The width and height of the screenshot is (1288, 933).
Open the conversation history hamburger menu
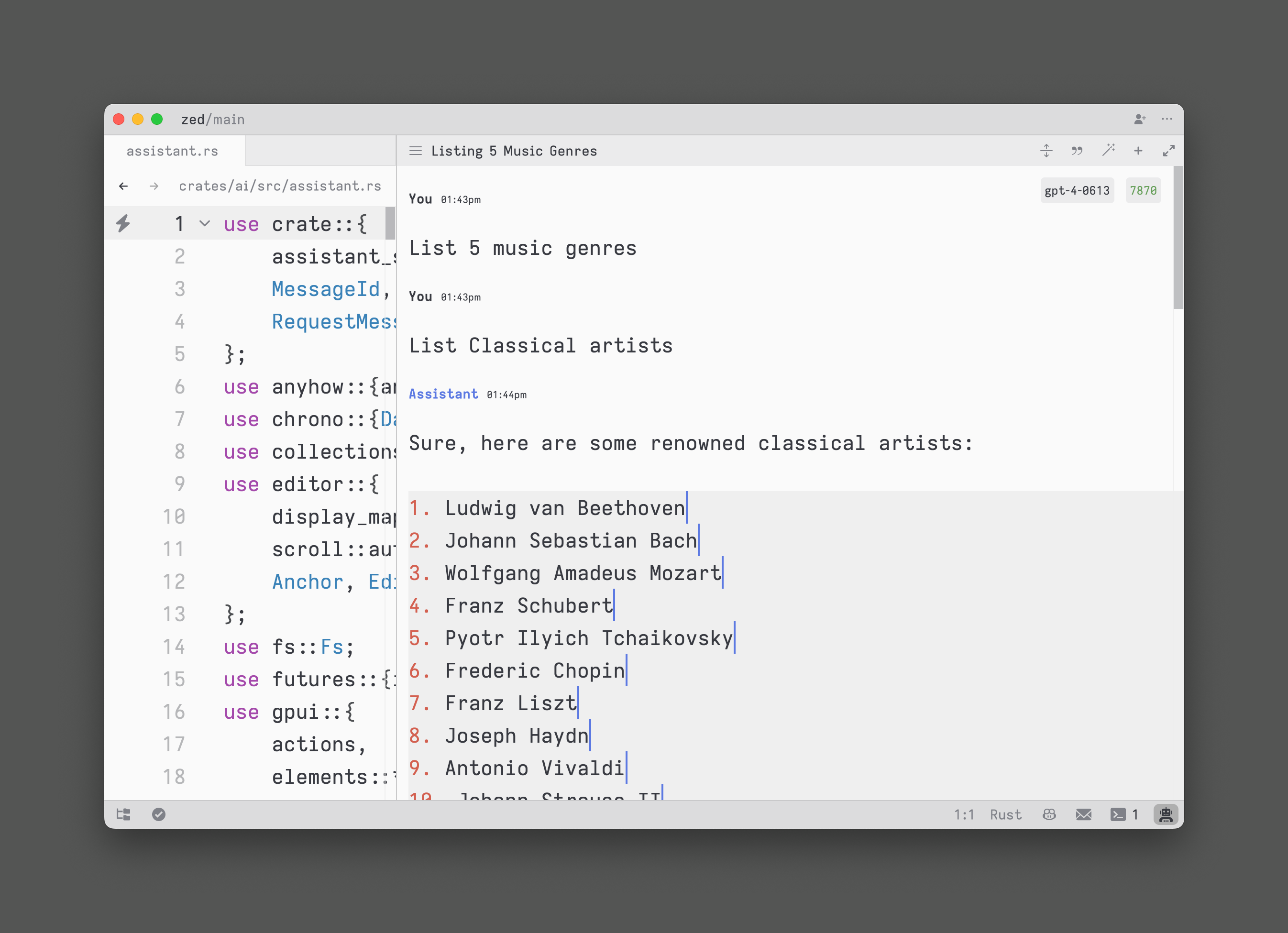click(416, 151)
